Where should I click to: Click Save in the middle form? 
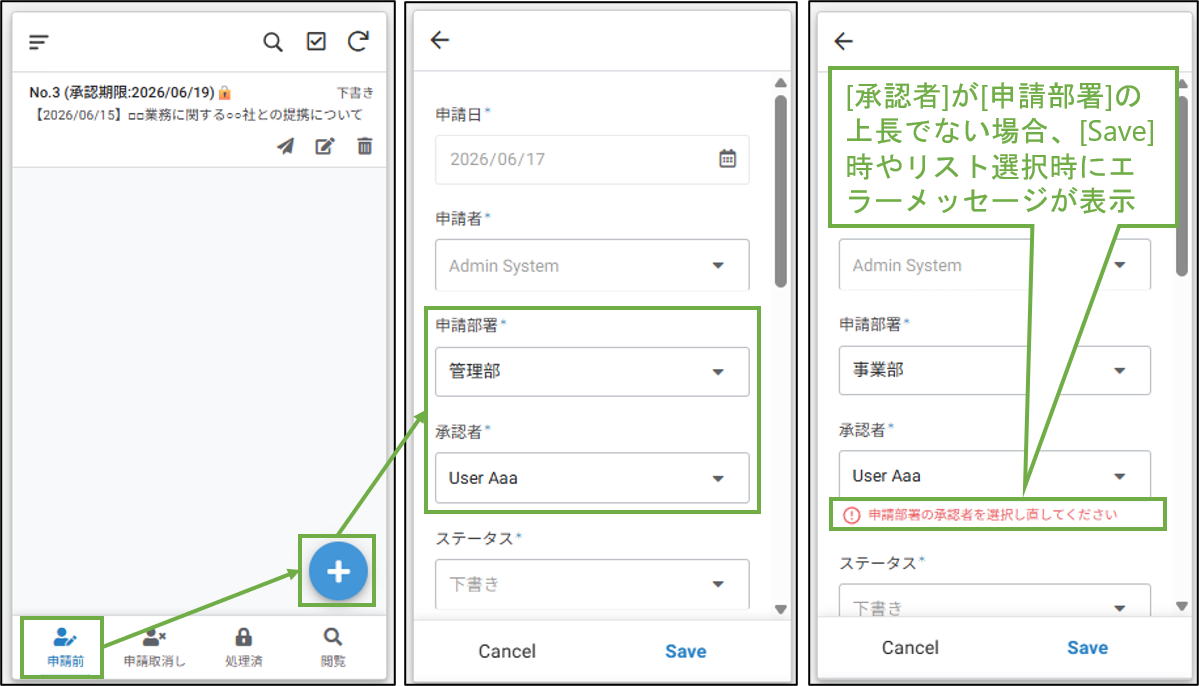686,651
